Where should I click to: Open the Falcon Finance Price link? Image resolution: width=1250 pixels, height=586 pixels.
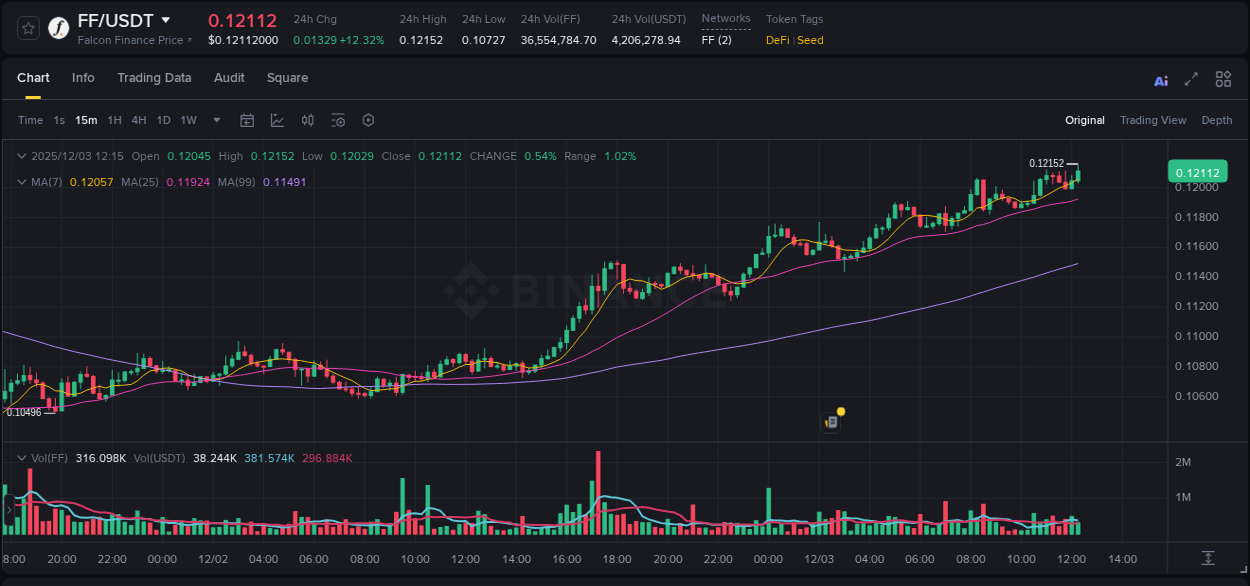pyautogui.click(x=135, y=40)
